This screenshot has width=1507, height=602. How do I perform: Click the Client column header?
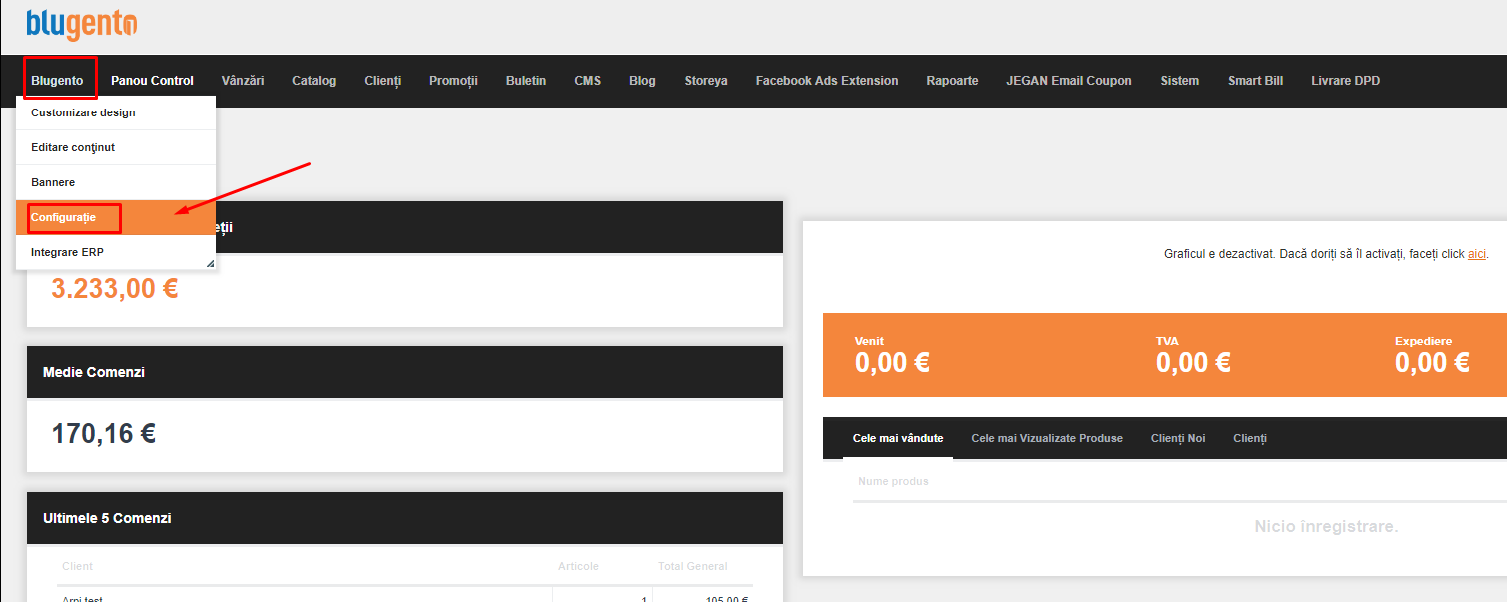click(x=77, y=566)
